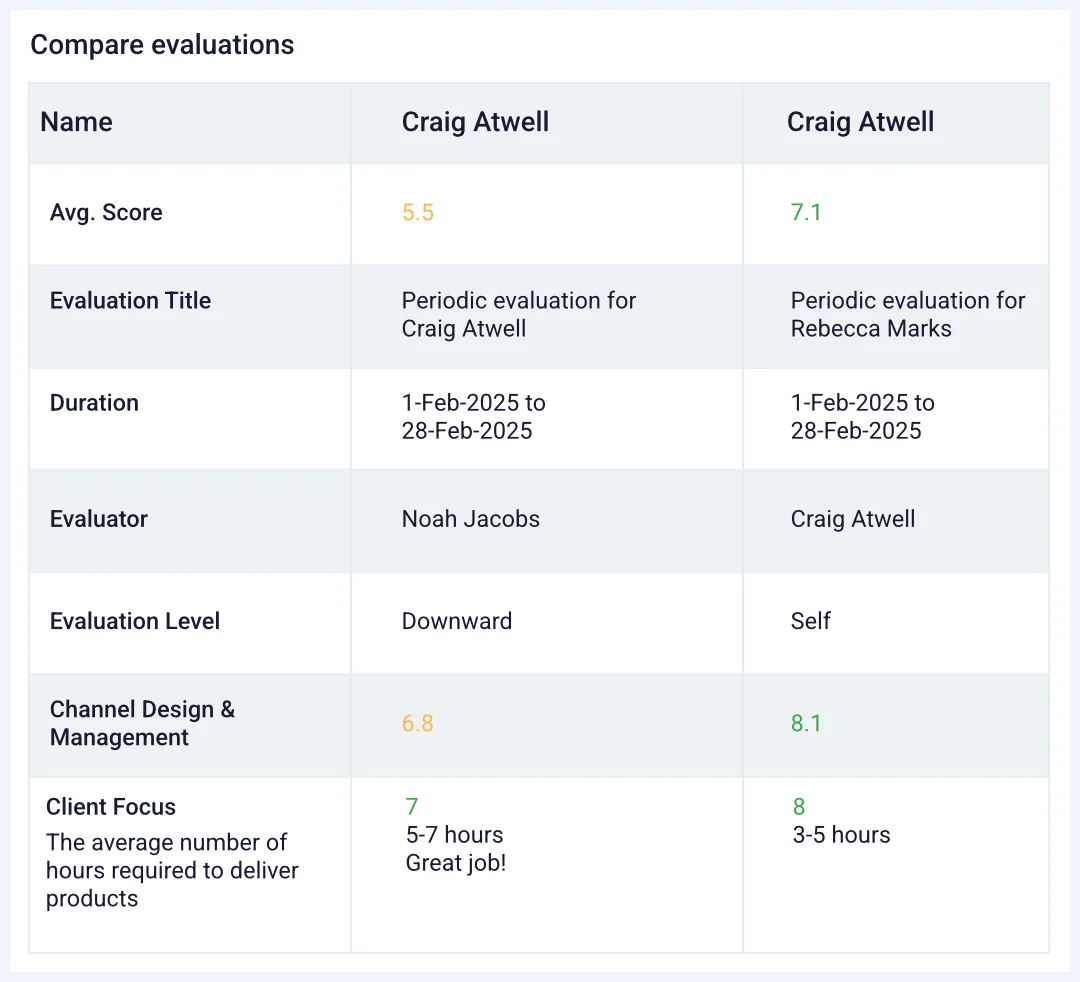Select the "Channel Design & Management" label
The image size is (1080, 982).
pyautogui.click(x=142, y=723)
